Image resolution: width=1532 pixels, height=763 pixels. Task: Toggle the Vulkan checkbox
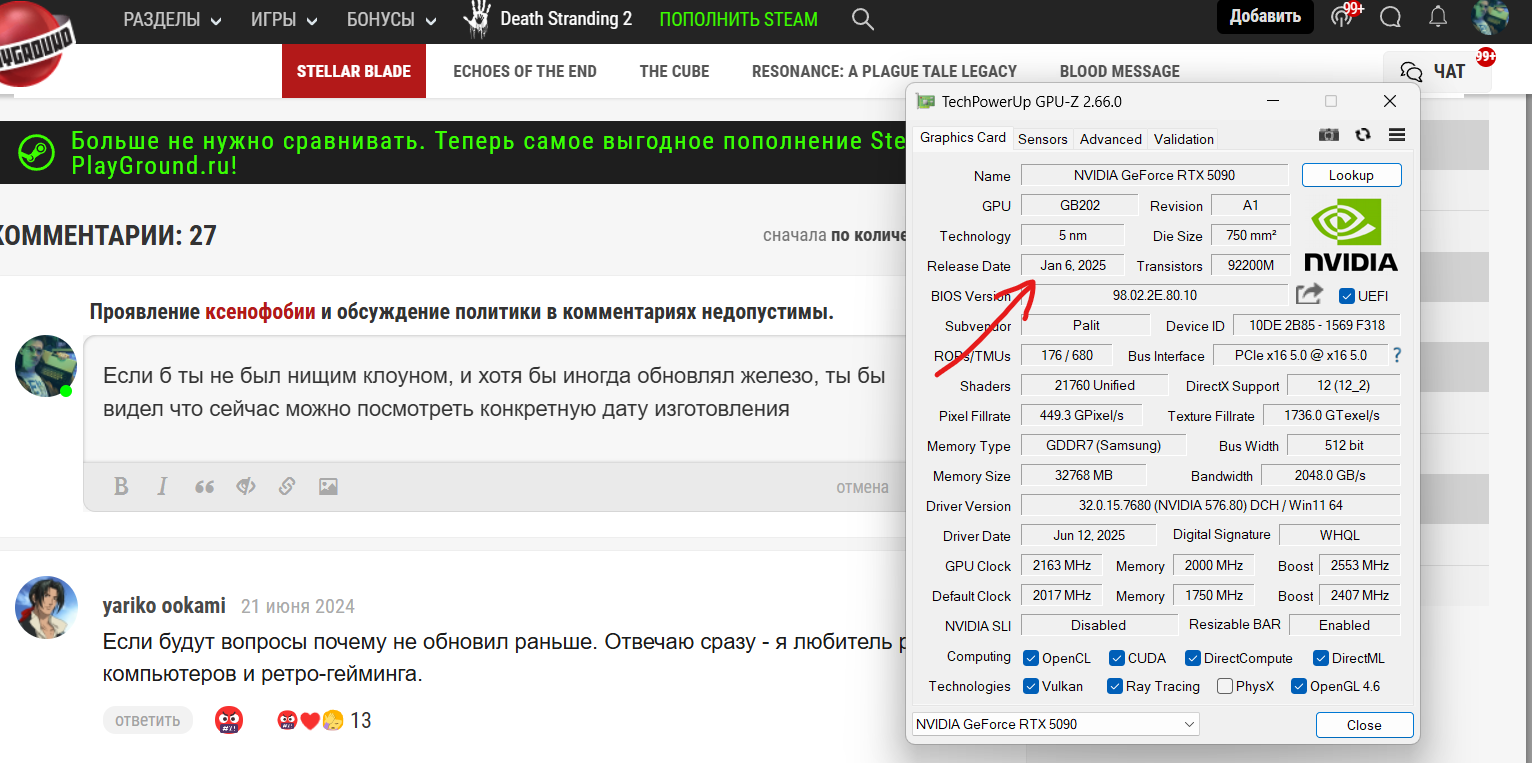(1031, 686)
